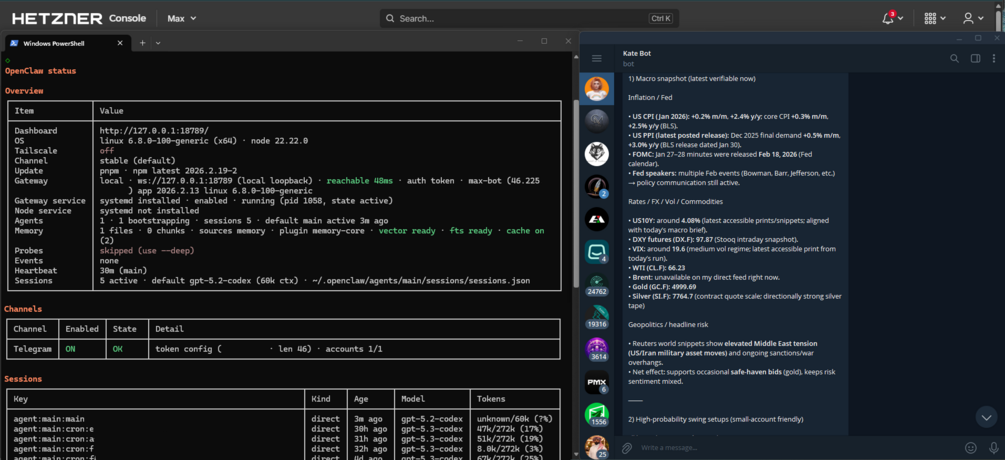Click the dashboard URL http://127.0.0.1:18789/

[x=154, y=131]
